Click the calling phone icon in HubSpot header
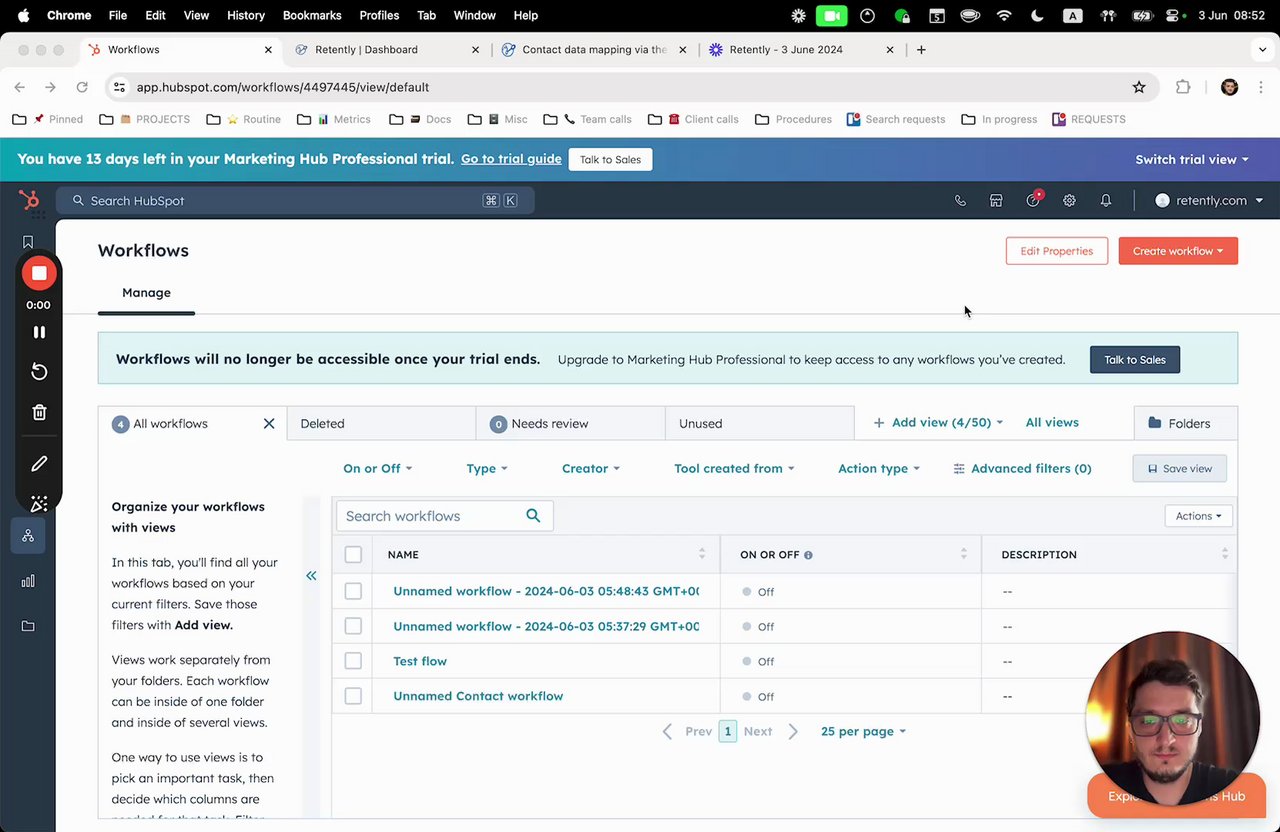The image size is (1280, 832). (x=960, y=201)
